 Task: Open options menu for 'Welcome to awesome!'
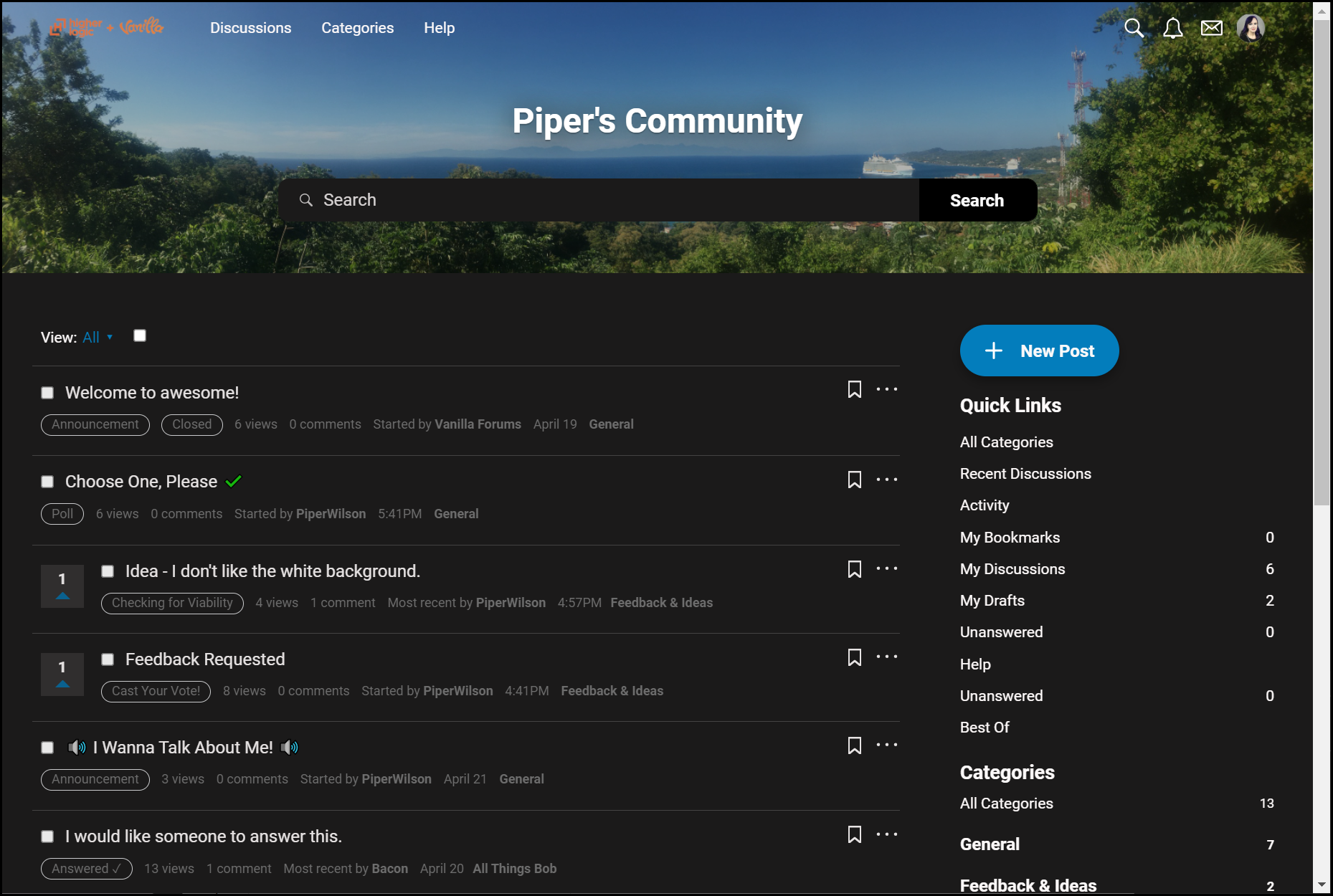coord(887,389)
